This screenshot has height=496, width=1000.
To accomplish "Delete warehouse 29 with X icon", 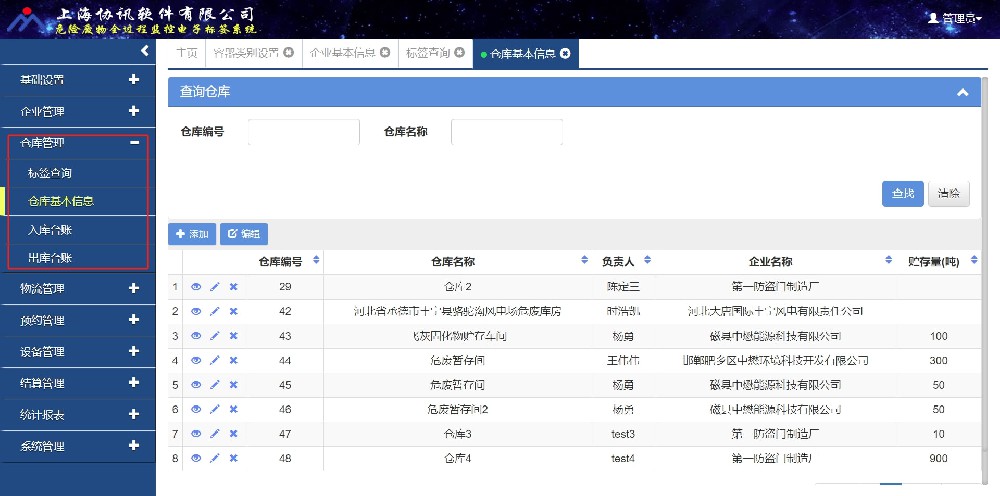I will [233, 287].
